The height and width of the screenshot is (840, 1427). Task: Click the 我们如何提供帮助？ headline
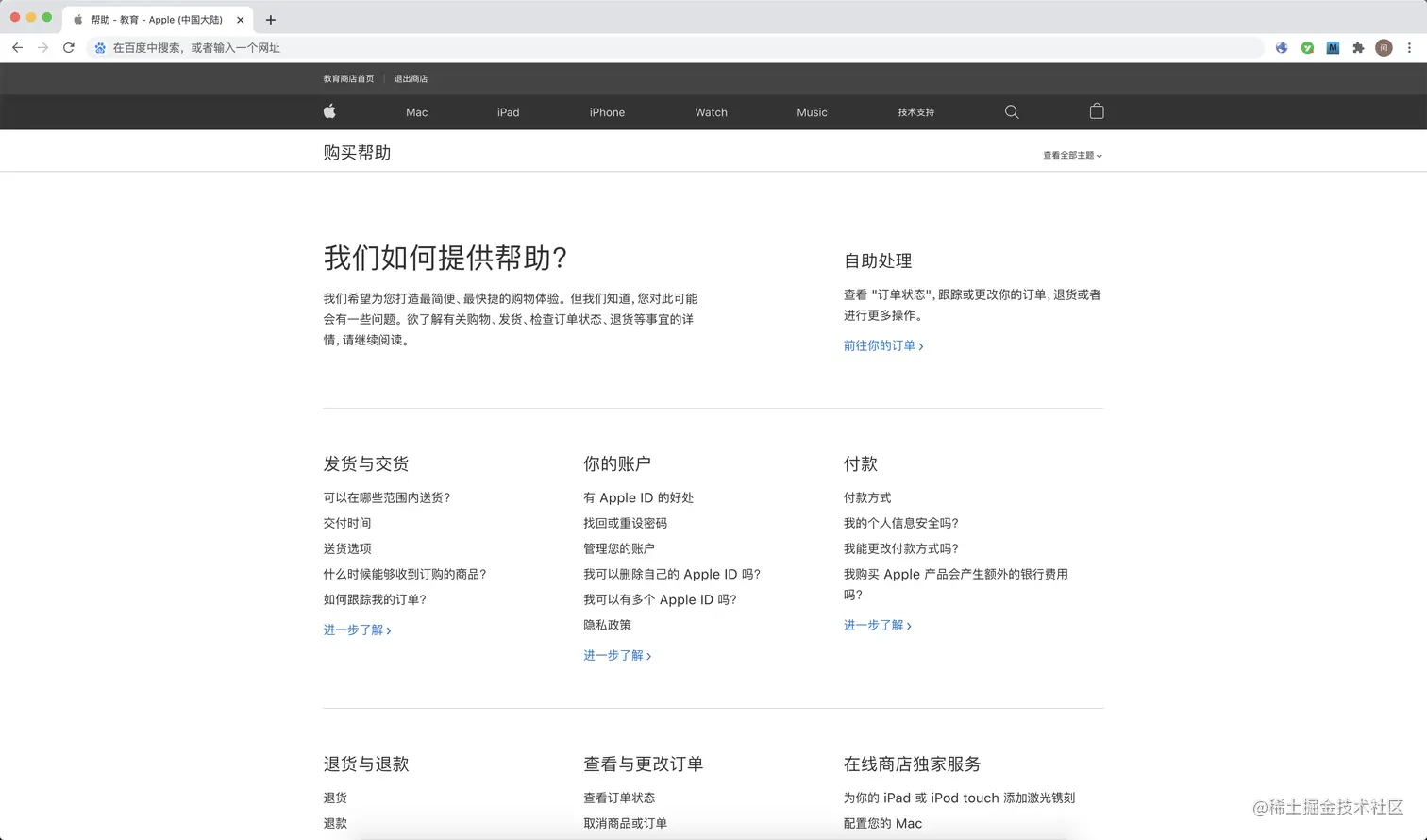(445, 258)
